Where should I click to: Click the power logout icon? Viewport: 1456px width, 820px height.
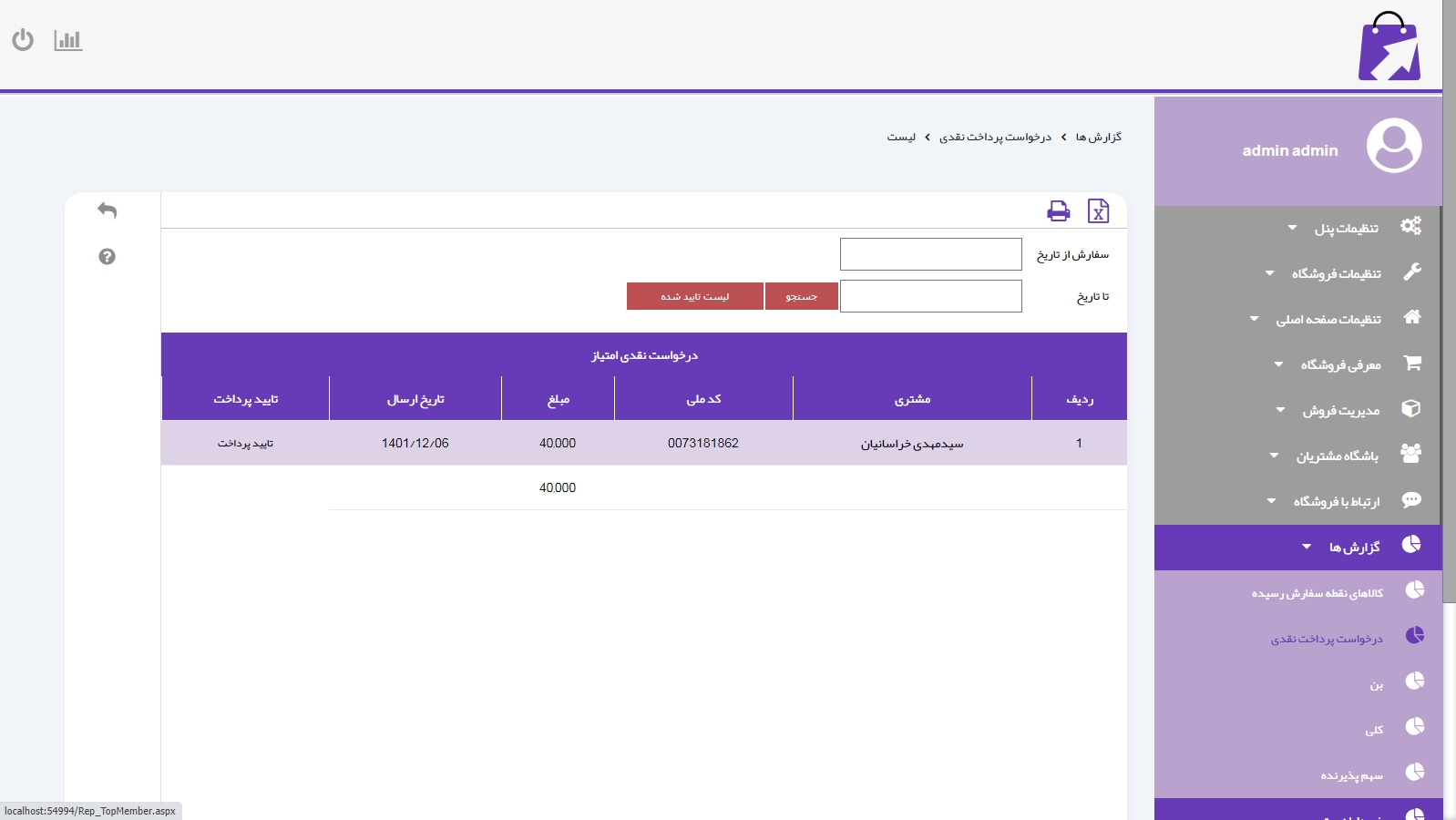pyautogui.click(x=23, y=40)
